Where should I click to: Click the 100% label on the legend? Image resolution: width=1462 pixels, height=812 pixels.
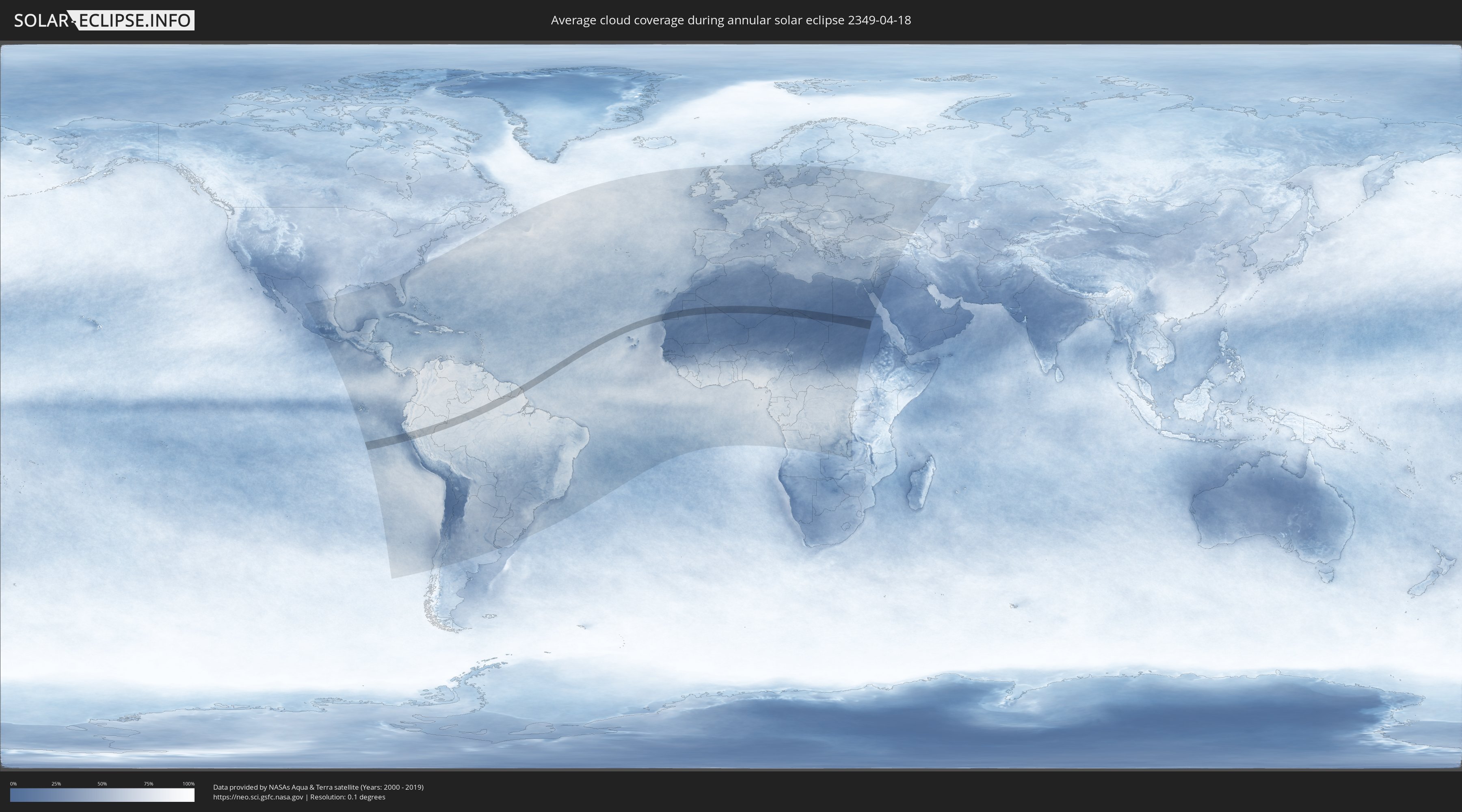188,784
